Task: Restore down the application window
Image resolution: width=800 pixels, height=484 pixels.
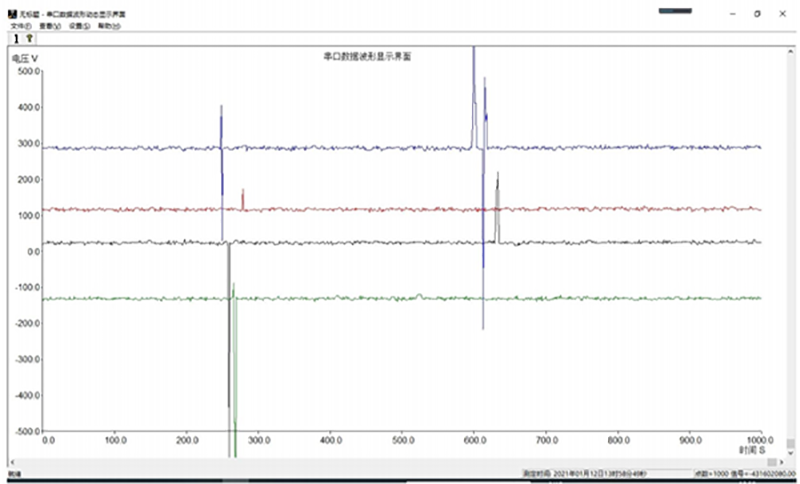Action: [x=757, y=14]
